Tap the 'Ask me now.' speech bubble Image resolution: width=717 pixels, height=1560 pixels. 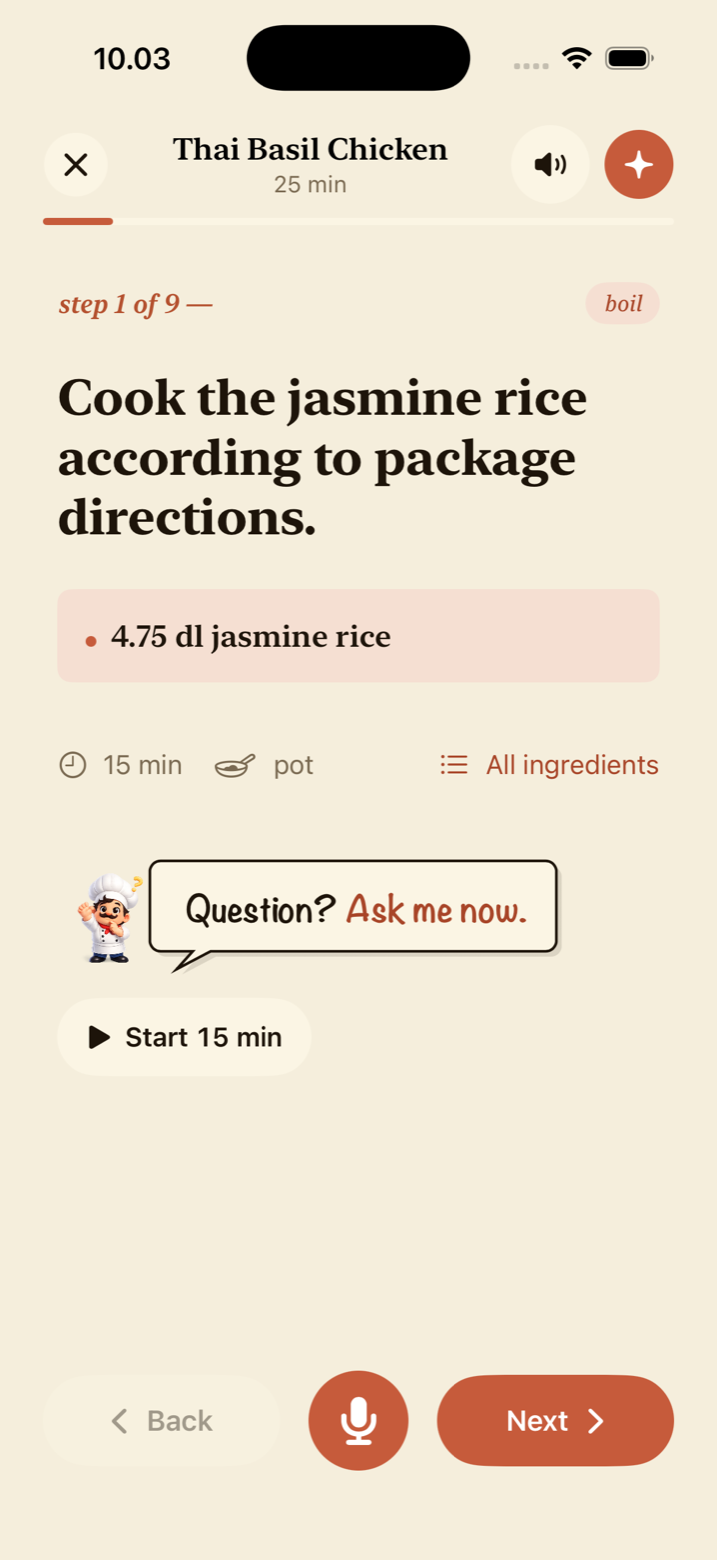click(x=353, y=910)
